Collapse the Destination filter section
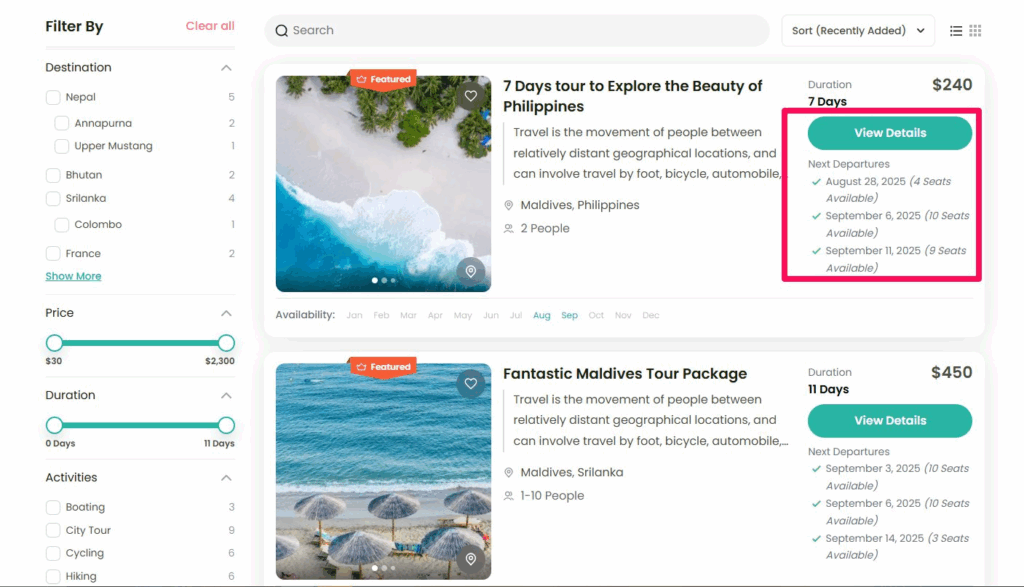The height and width of the screenshot is (587, 1024). 226,68
